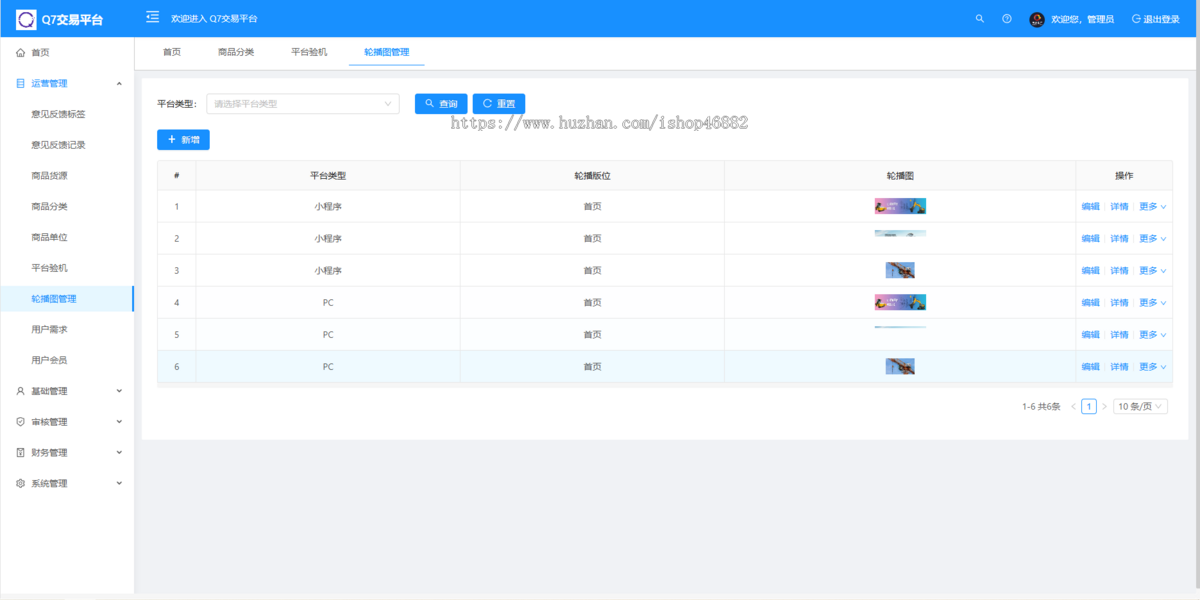This screenshot has height=600, width=1200.
Task: Click 详情 link for row 2
Action: [x=1119, y=239]
